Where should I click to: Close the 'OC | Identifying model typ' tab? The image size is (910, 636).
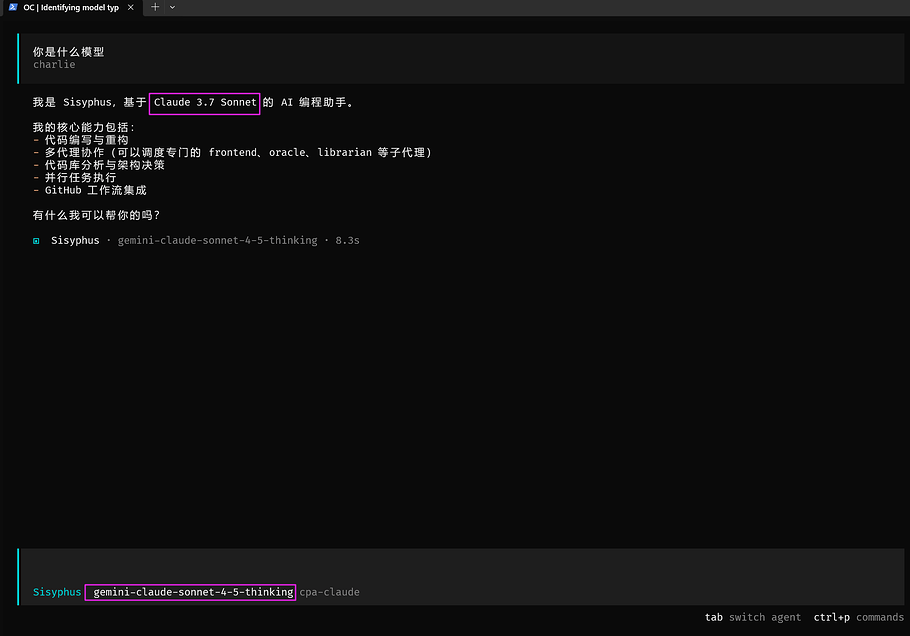(131, 8)
